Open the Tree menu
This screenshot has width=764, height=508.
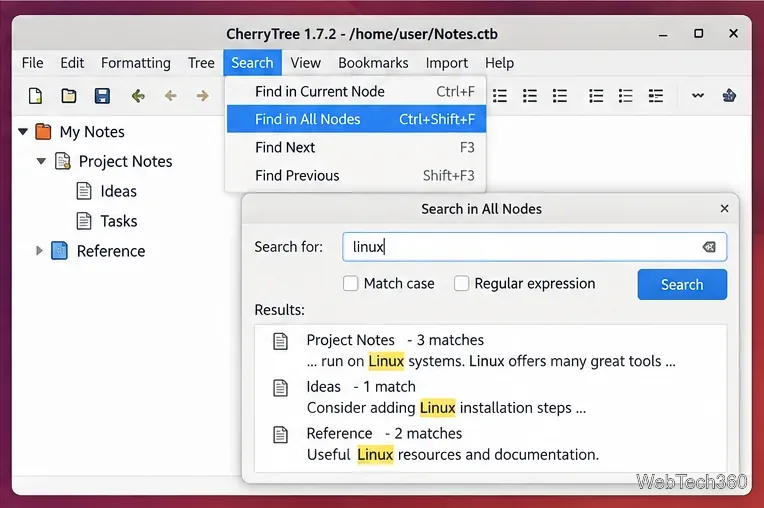tap(201, 63)
